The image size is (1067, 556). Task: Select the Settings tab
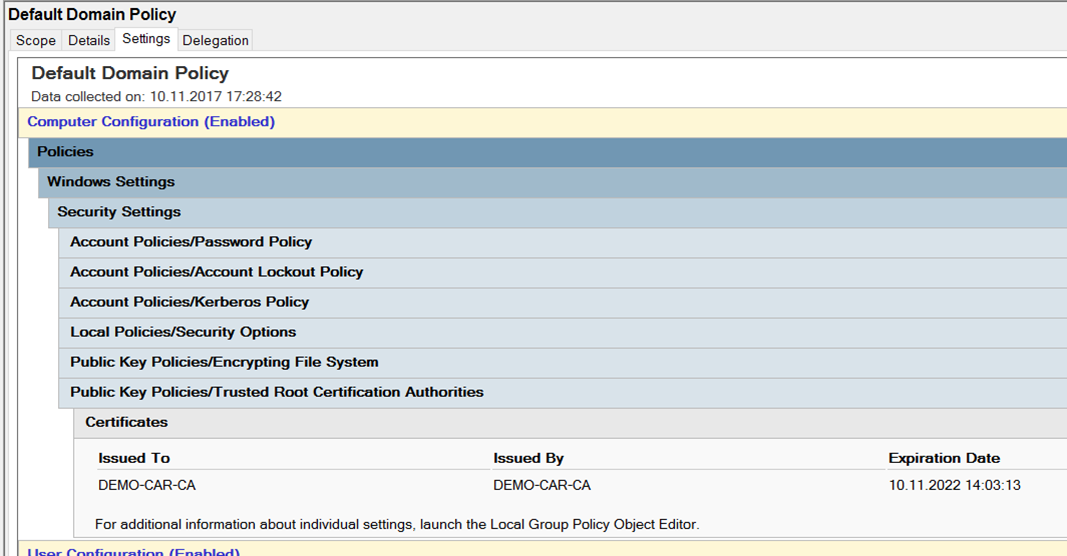point(146,39)
